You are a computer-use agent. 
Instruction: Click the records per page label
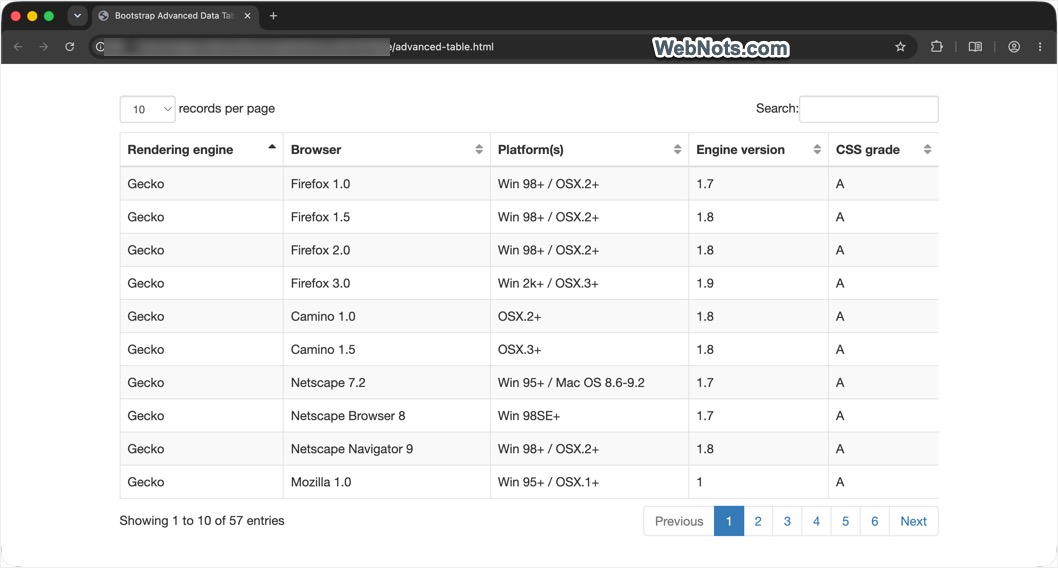227,109
